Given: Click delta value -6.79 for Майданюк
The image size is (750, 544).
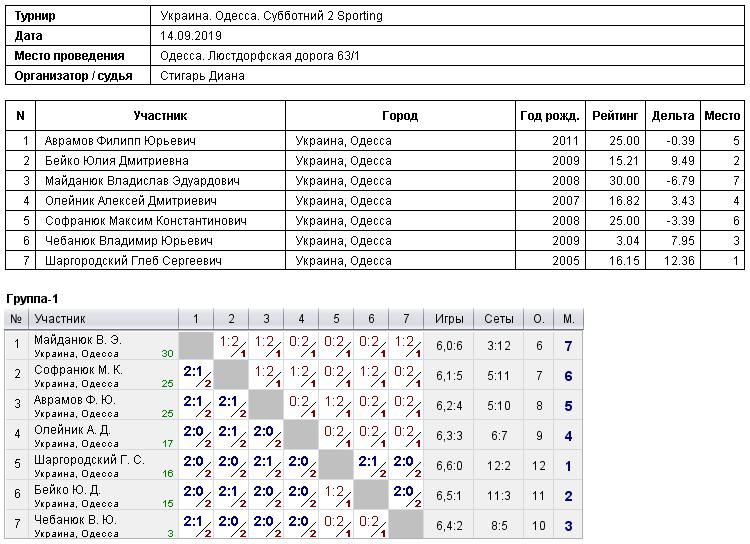Looking at the screenshot, I should [x=679, y=181].
